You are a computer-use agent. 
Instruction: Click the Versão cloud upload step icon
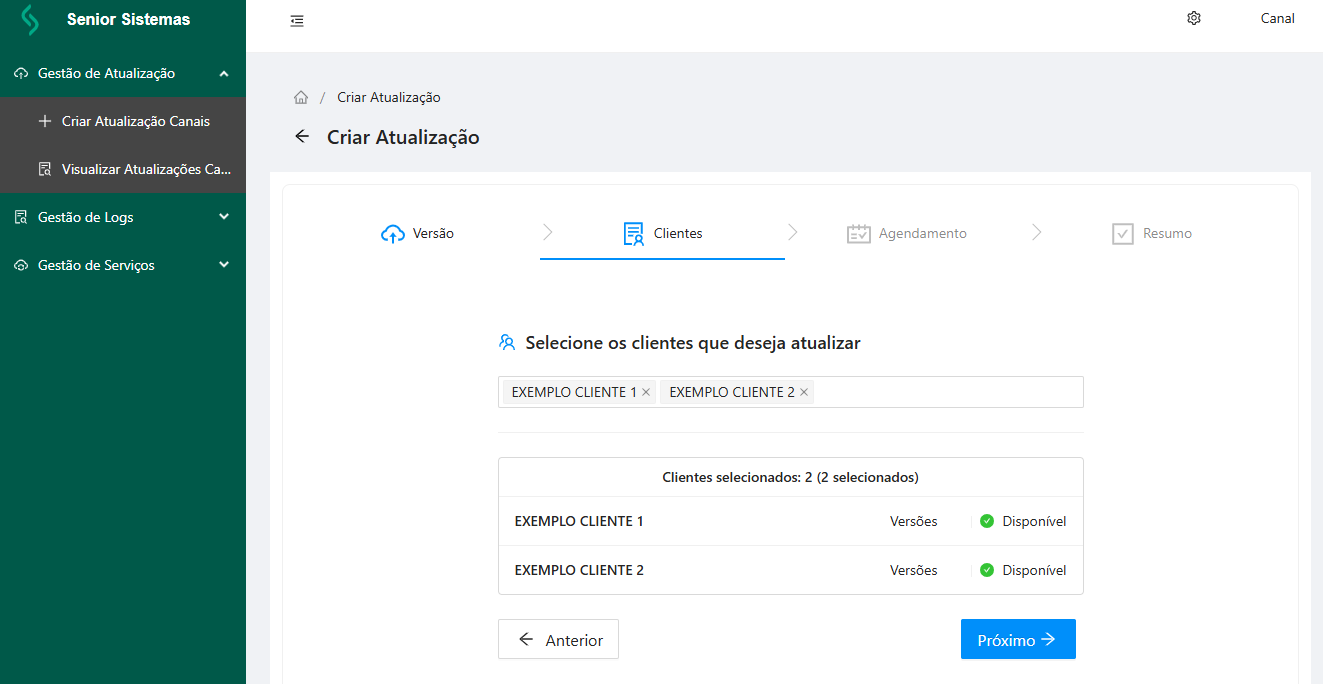click(393, 234)
